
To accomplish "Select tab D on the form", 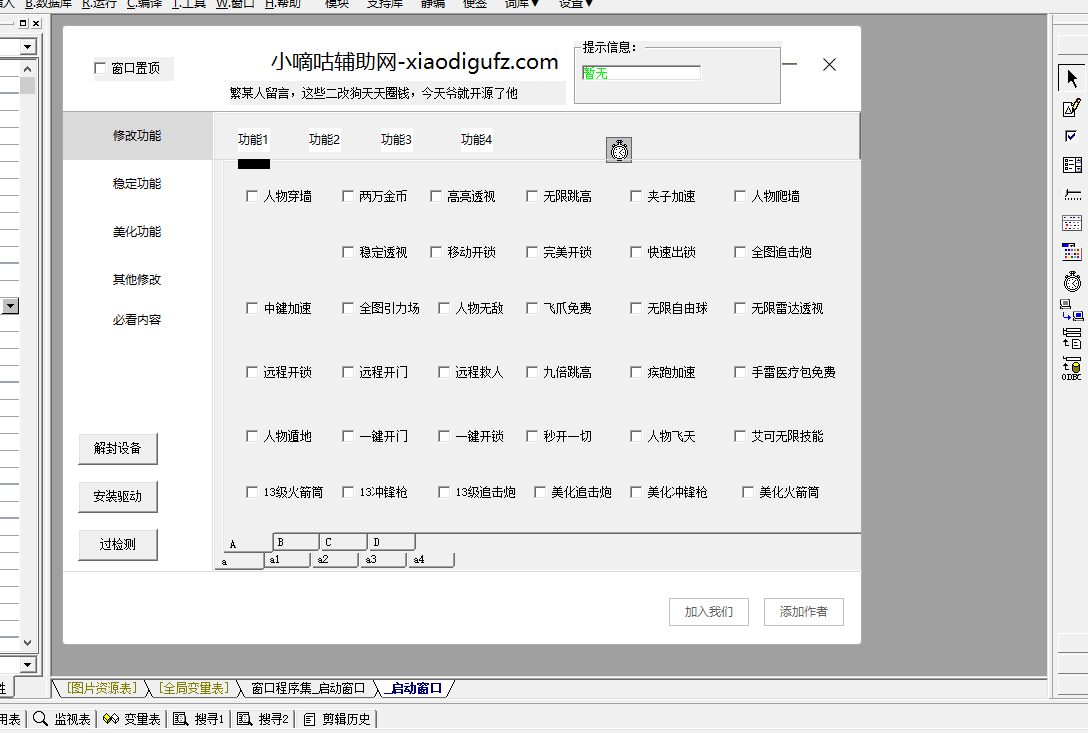I will point(393,542).
